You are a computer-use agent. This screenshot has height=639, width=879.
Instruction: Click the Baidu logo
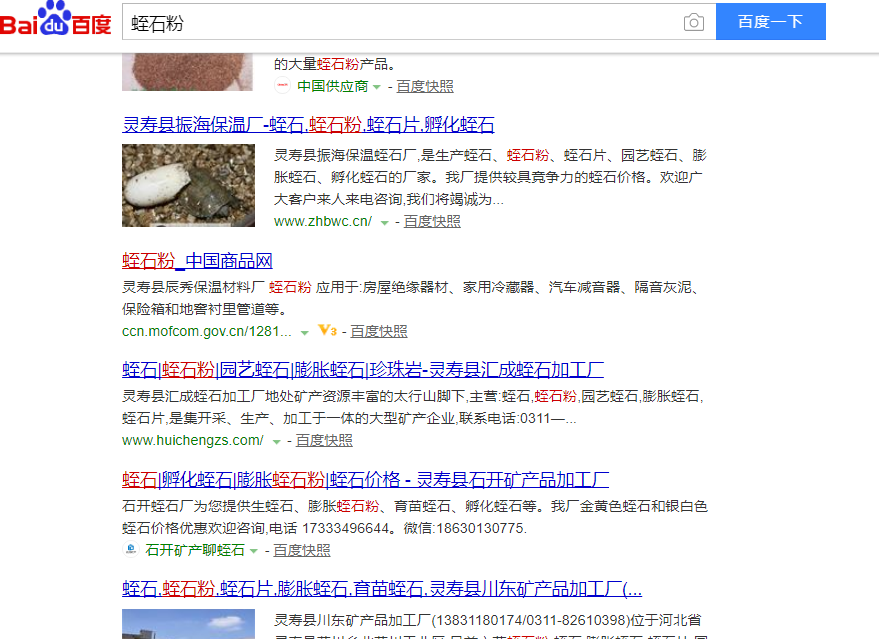point(55,18)
